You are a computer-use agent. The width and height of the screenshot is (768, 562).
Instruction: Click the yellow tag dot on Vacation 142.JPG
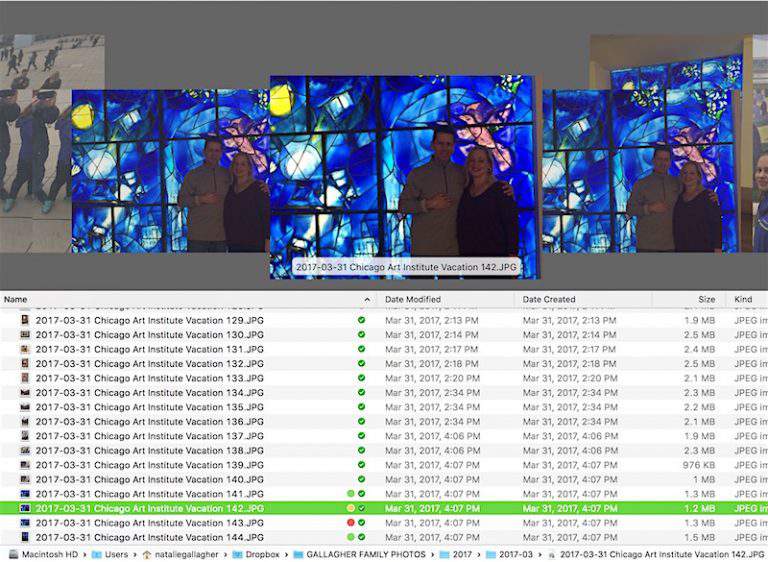(350, 508)
